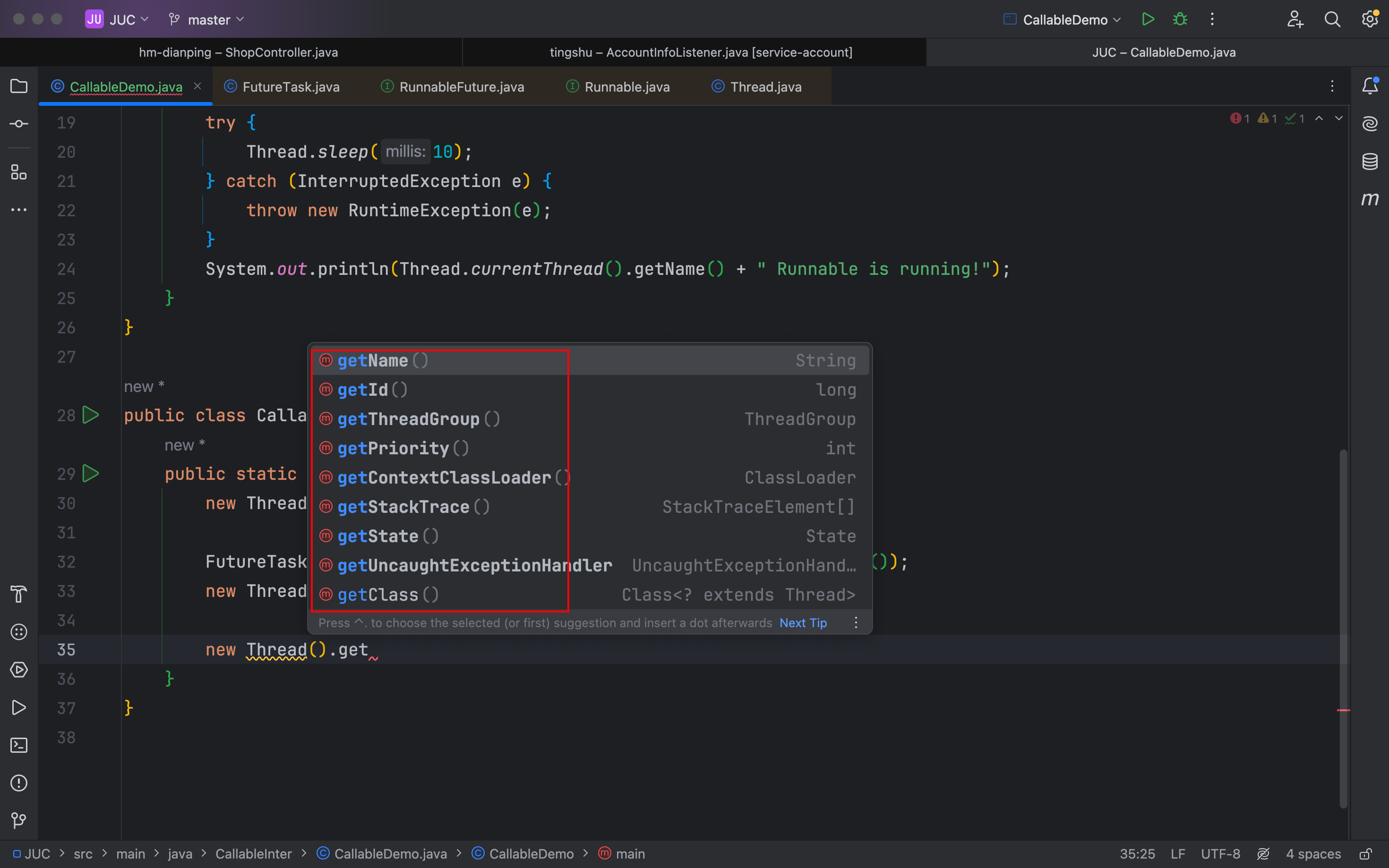Image resolution: width=1389 pixels, height=868 pixels.
Task: Click CallableInter breadcrumb
Action: pyautogui.click(x=253, y=854)
